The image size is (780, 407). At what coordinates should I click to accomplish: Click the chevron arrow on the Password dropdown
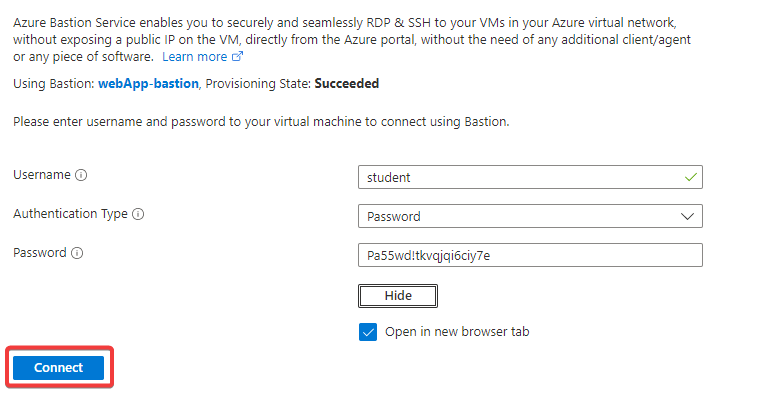pyautogui.click(x=687, y=216)
